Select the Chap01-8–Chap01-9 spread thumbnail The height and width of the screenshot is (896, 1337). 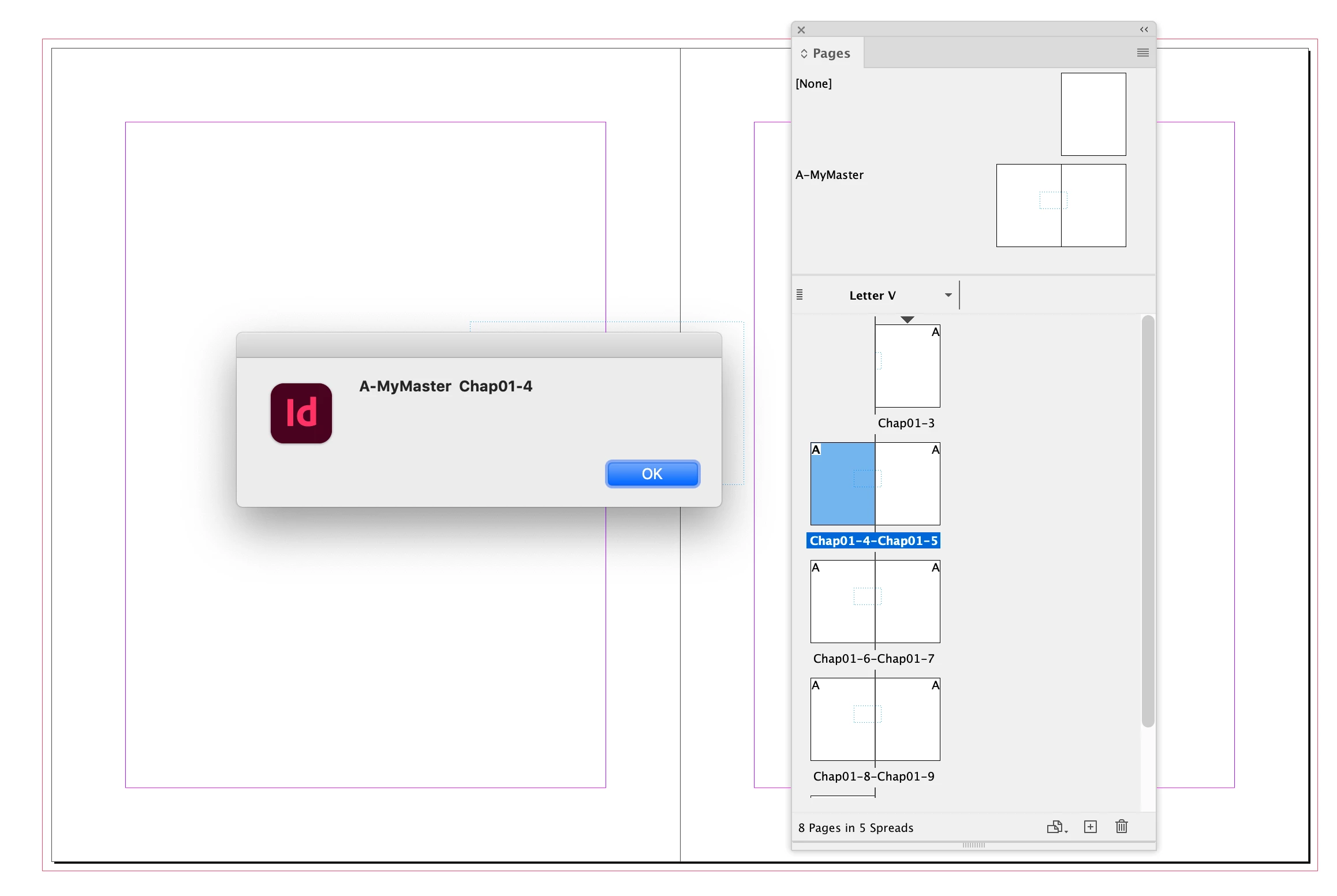[x=875, y=719]
